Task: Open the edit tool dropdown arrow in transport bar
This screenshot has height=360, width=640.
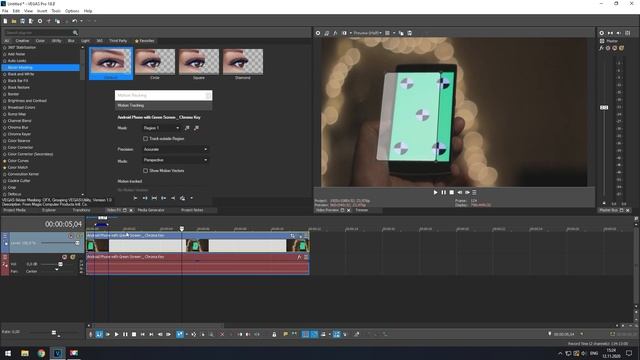Action: (187, 334)
